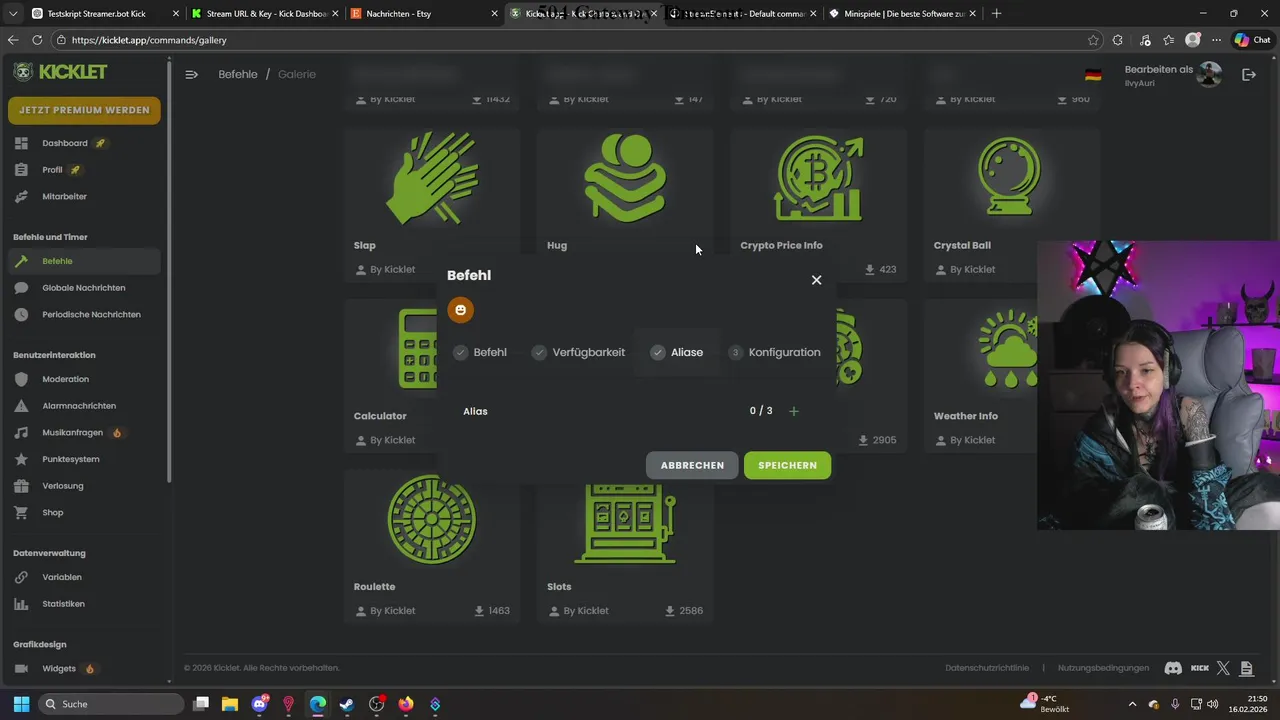Viewport: 1280px width, 720px height.
Task: Open the Konfiguration step tab
Action: pos(775,352)
